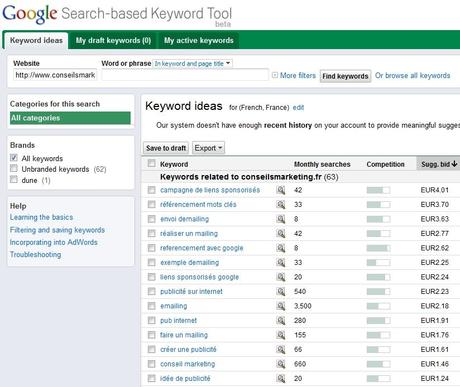
Task: Tick checkbox for publicité sur internet
Action: coord(152,291)
